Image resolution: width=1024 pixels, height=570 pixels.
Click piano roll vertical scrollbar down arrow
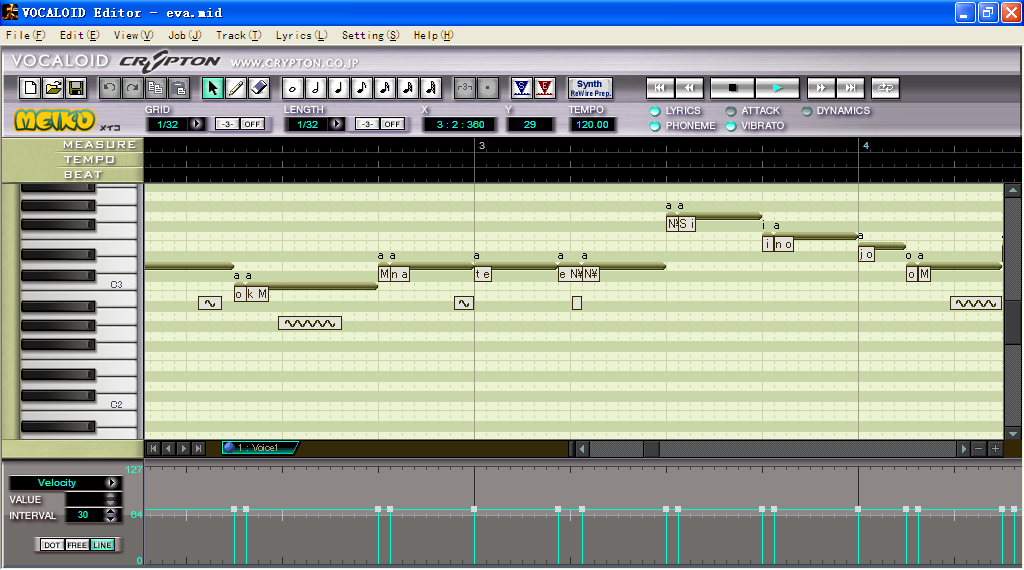[x=1013, y=434]
